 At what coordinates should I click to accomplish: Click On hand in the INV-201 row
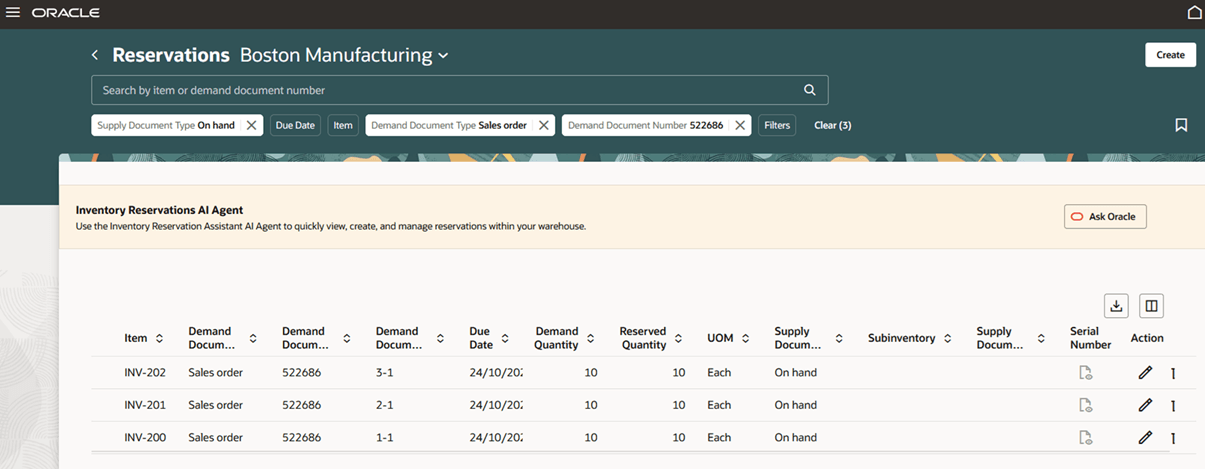(x=795, y=405)
